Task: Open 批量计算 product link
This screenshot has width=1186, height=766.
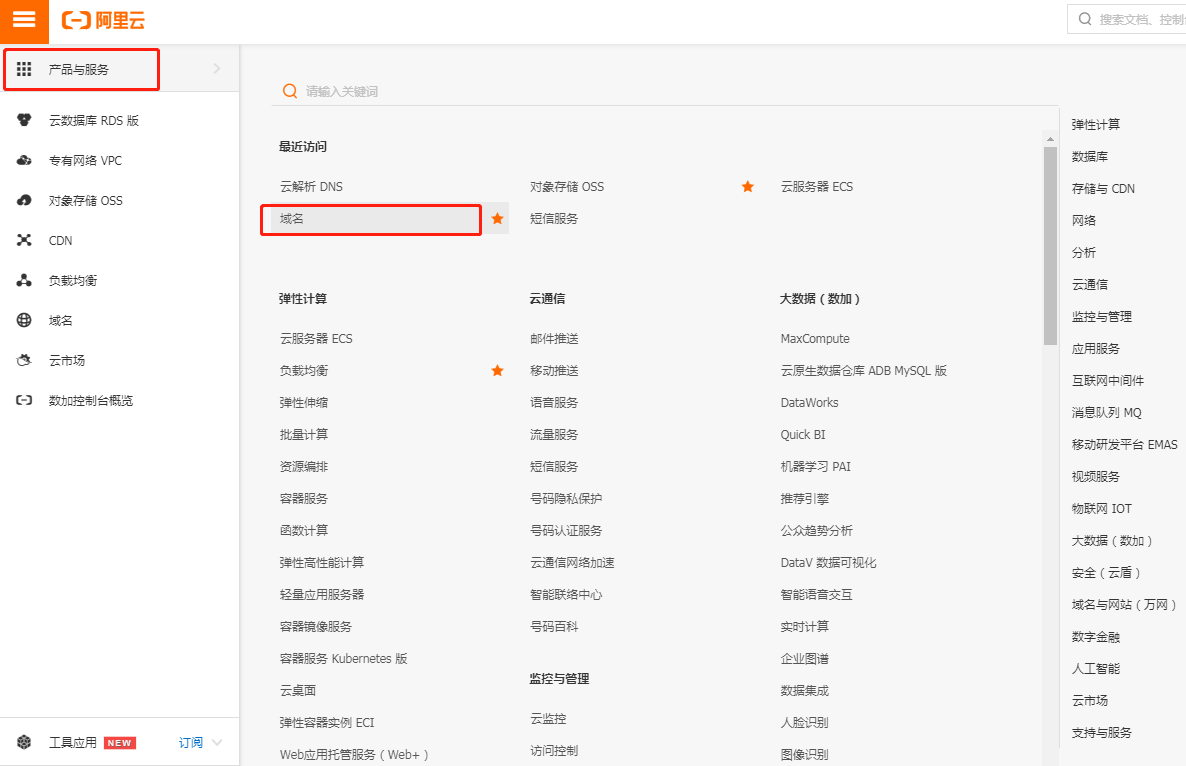Action: pyautogui.click(x=303, y=434)
